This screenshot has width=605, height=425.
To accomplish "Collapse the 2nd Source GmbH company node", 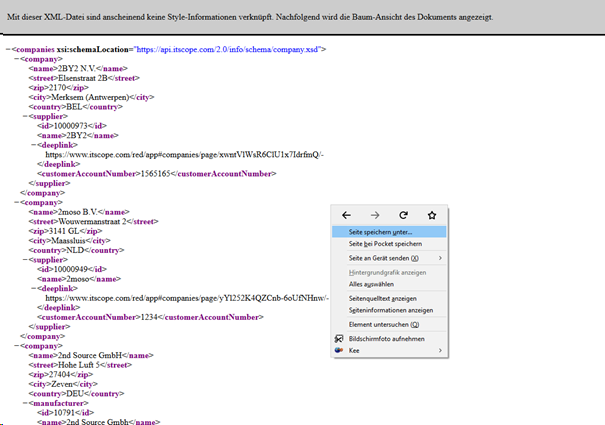I will [x=17, y=346].
